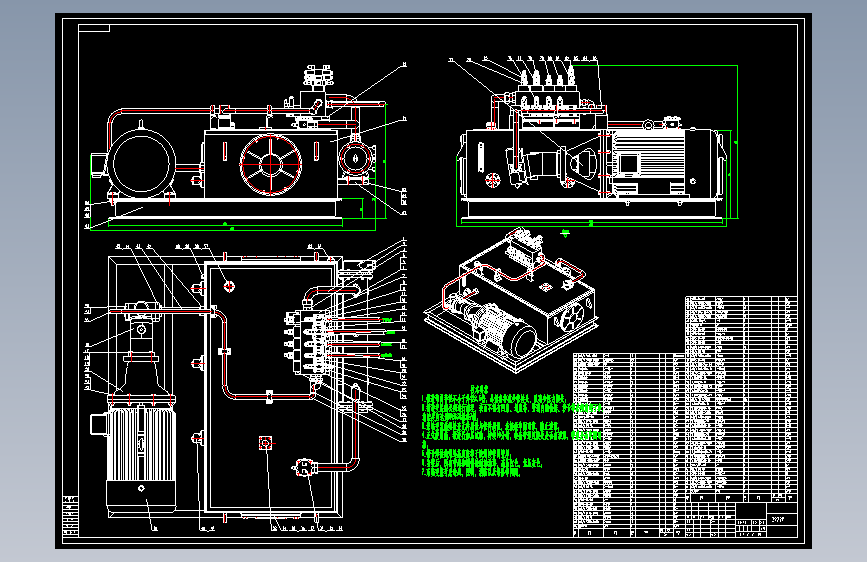
Task: Click the small revision table on left border
Action: click(71, 516)
